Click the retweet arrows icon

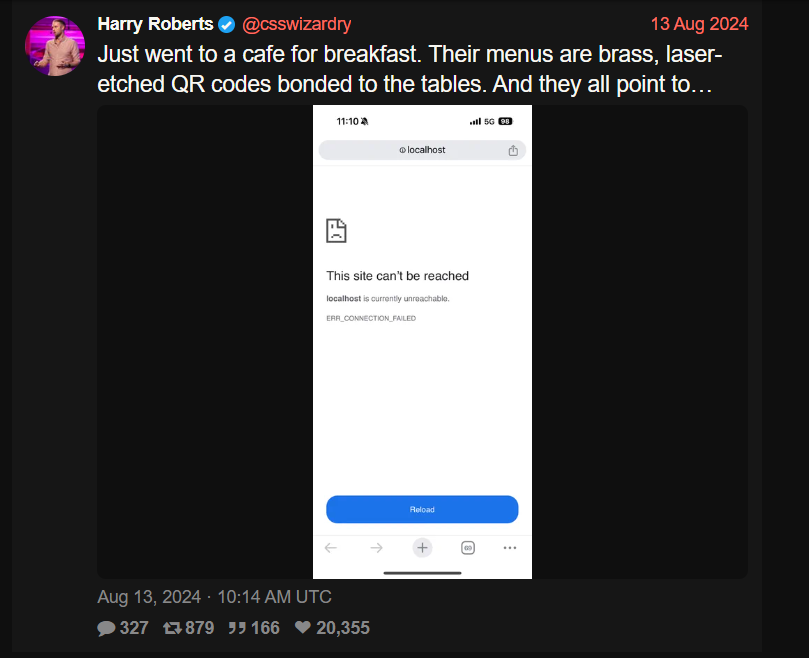(172, 628)
